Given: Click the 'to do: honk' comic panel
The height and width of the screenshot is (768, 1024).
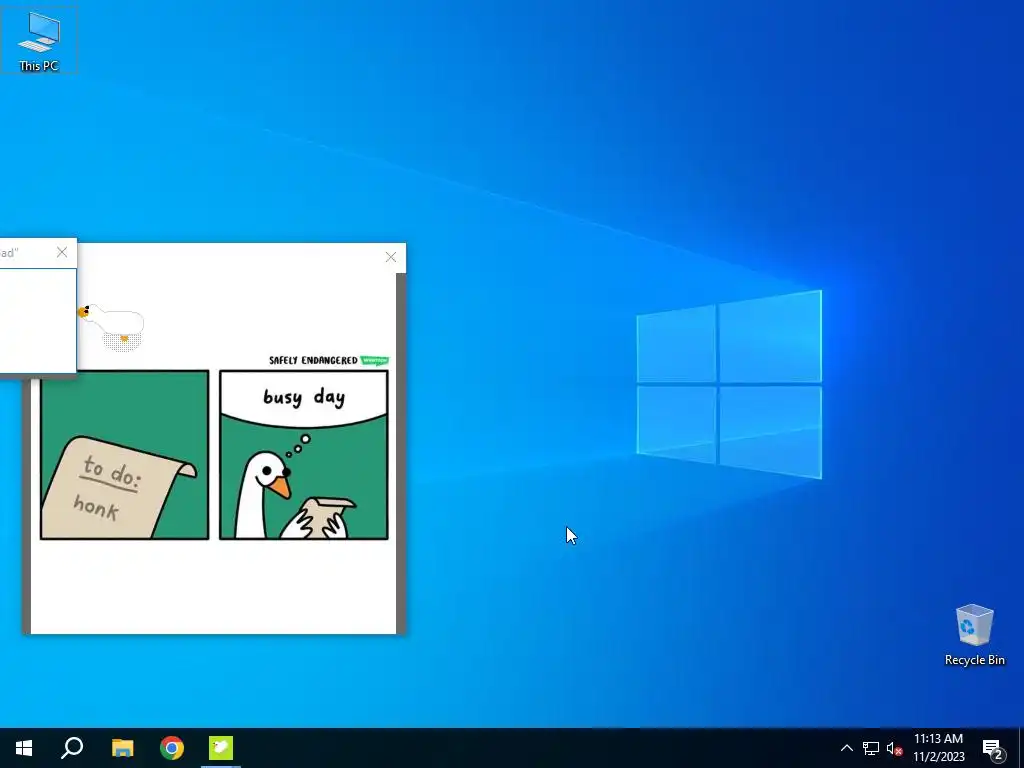Looking at the screenshot, I should (x=125, y=455).
